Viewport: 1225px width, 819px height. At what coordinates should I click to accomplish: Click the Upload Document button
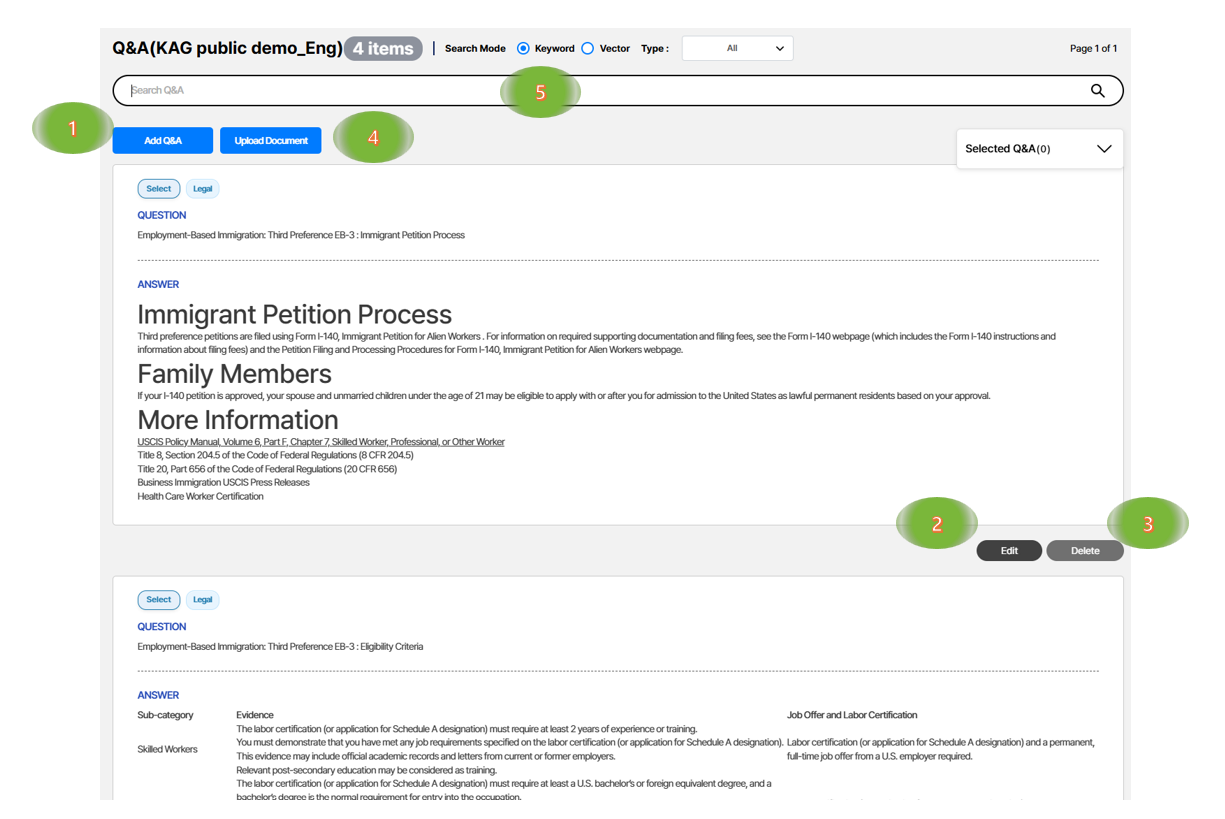click(271, 141)
